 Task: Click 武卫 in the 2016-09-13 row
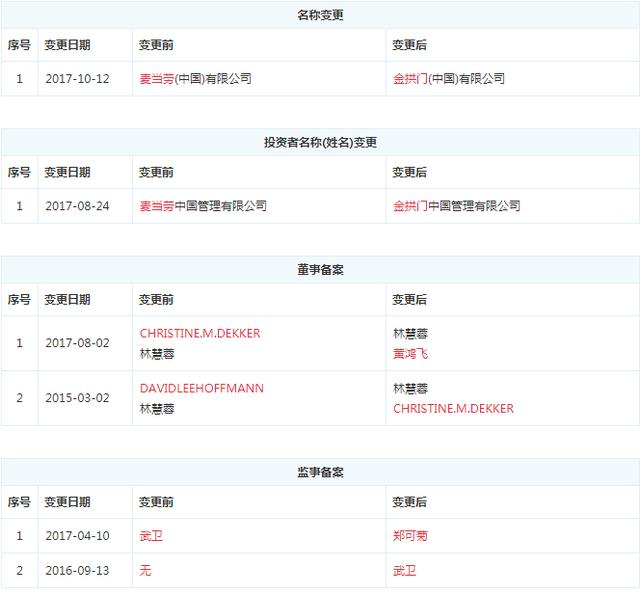click(404, 570)
